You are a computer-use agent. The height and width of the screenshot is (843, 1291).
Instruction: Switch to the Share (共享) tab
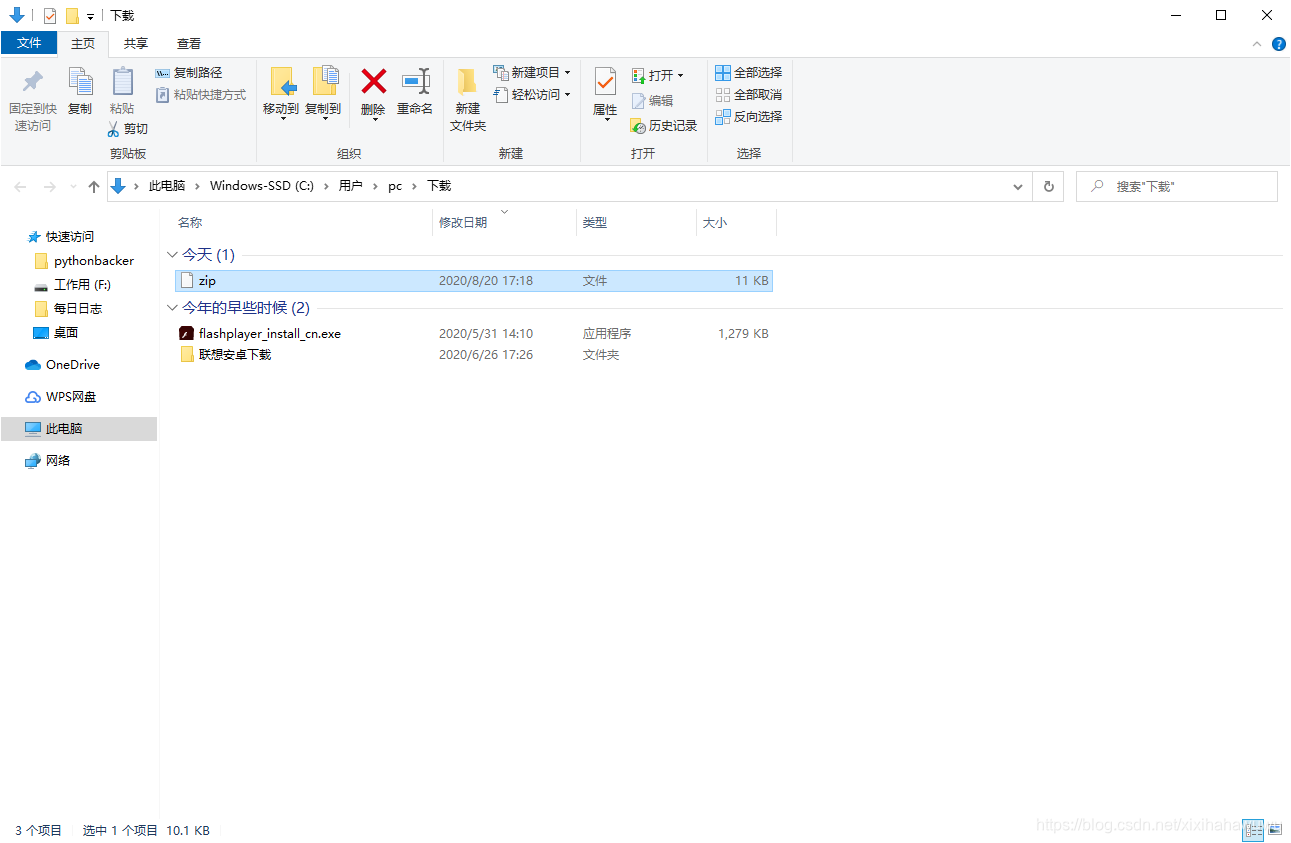click(x=136, y=44)
